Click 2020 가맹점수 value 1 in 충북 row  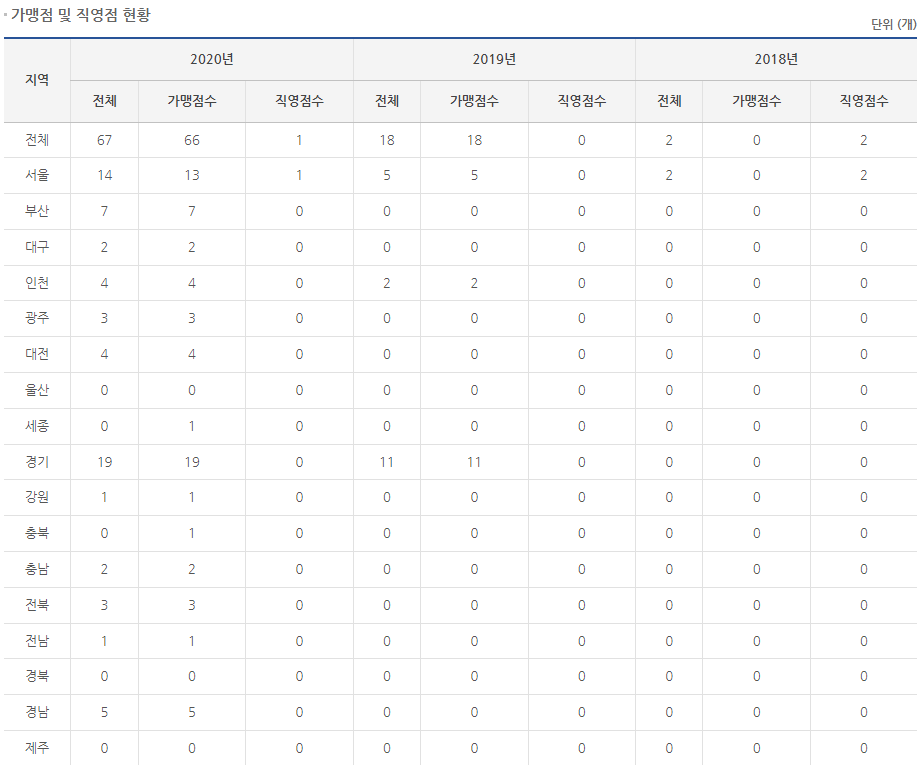point(192,533)
